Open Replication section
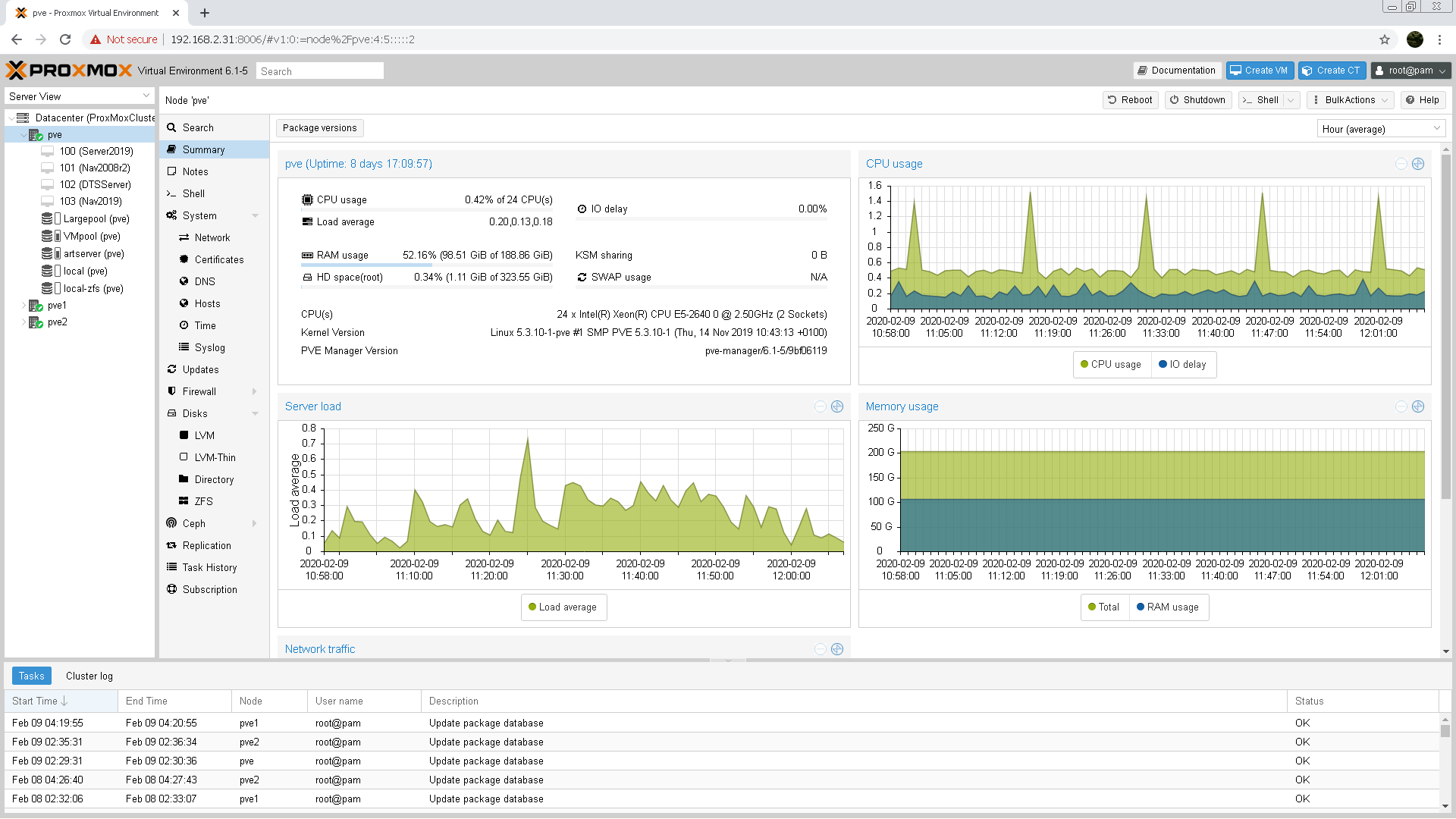 point(206,545)
